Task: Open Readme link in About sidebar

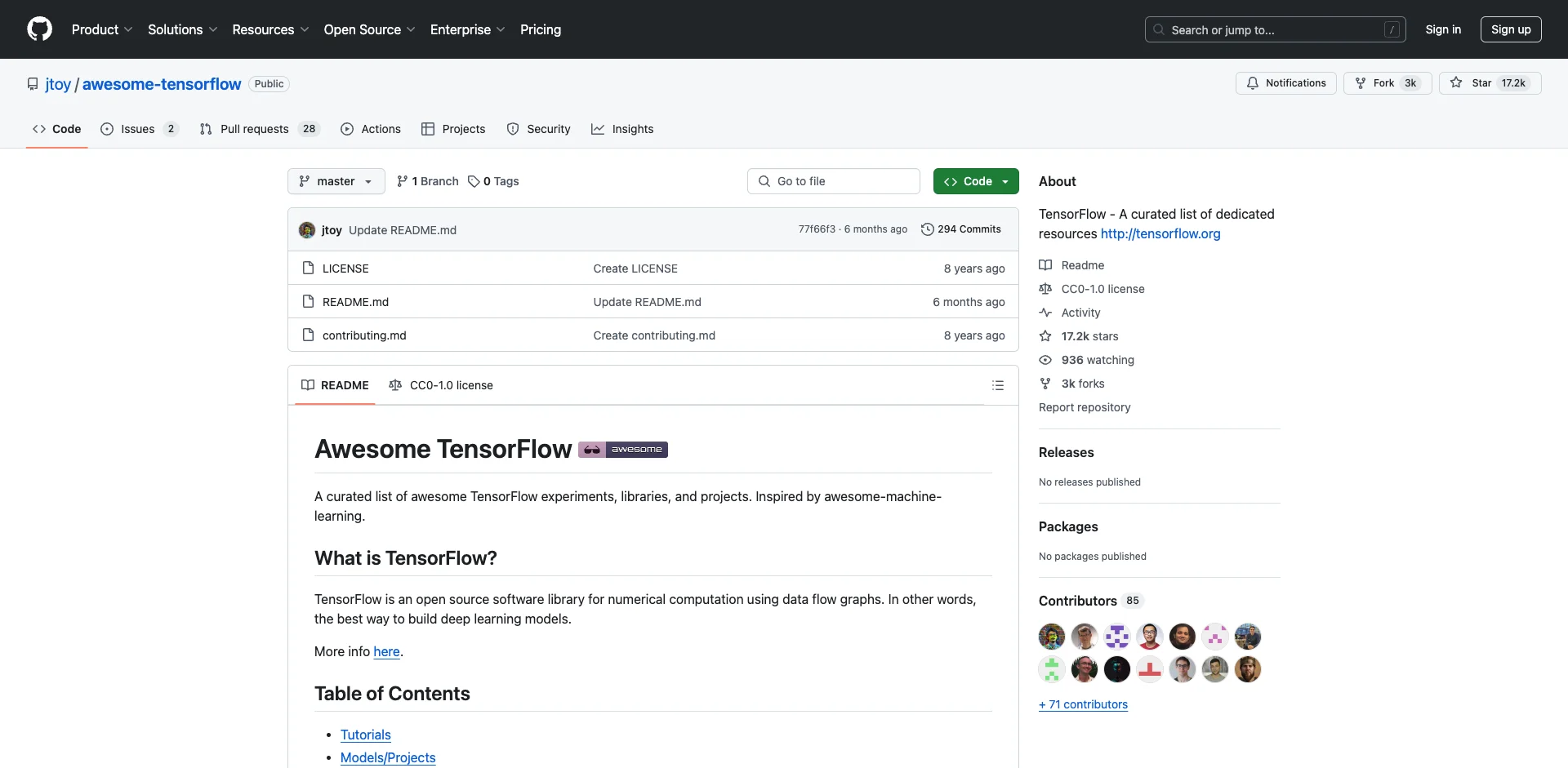Action: (x=1071, y=265)
